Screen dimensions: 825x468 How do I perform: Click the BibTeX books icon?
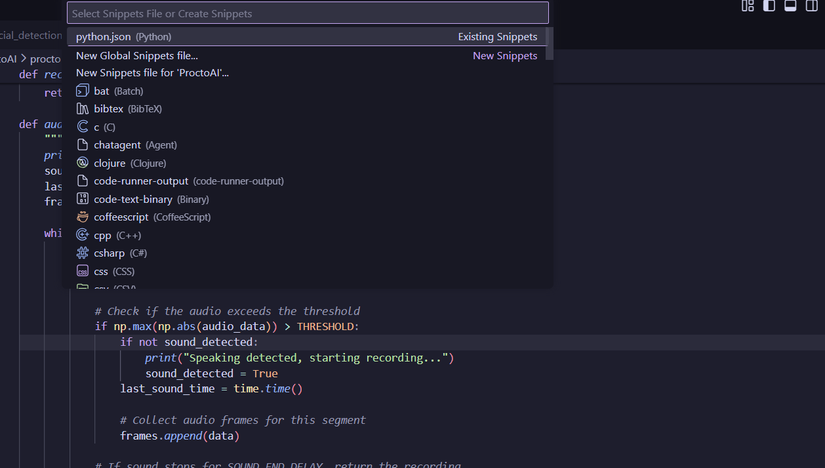coord(82,108)
